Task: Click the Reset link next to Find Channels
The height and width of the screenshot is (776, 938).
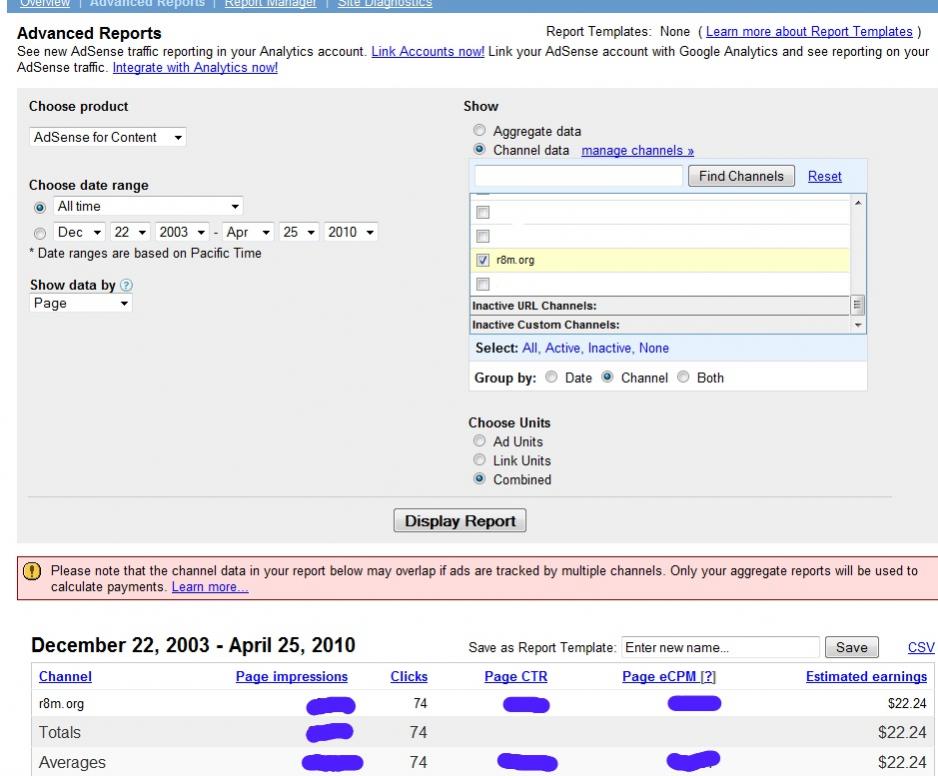Action: (x=824, y=176)
